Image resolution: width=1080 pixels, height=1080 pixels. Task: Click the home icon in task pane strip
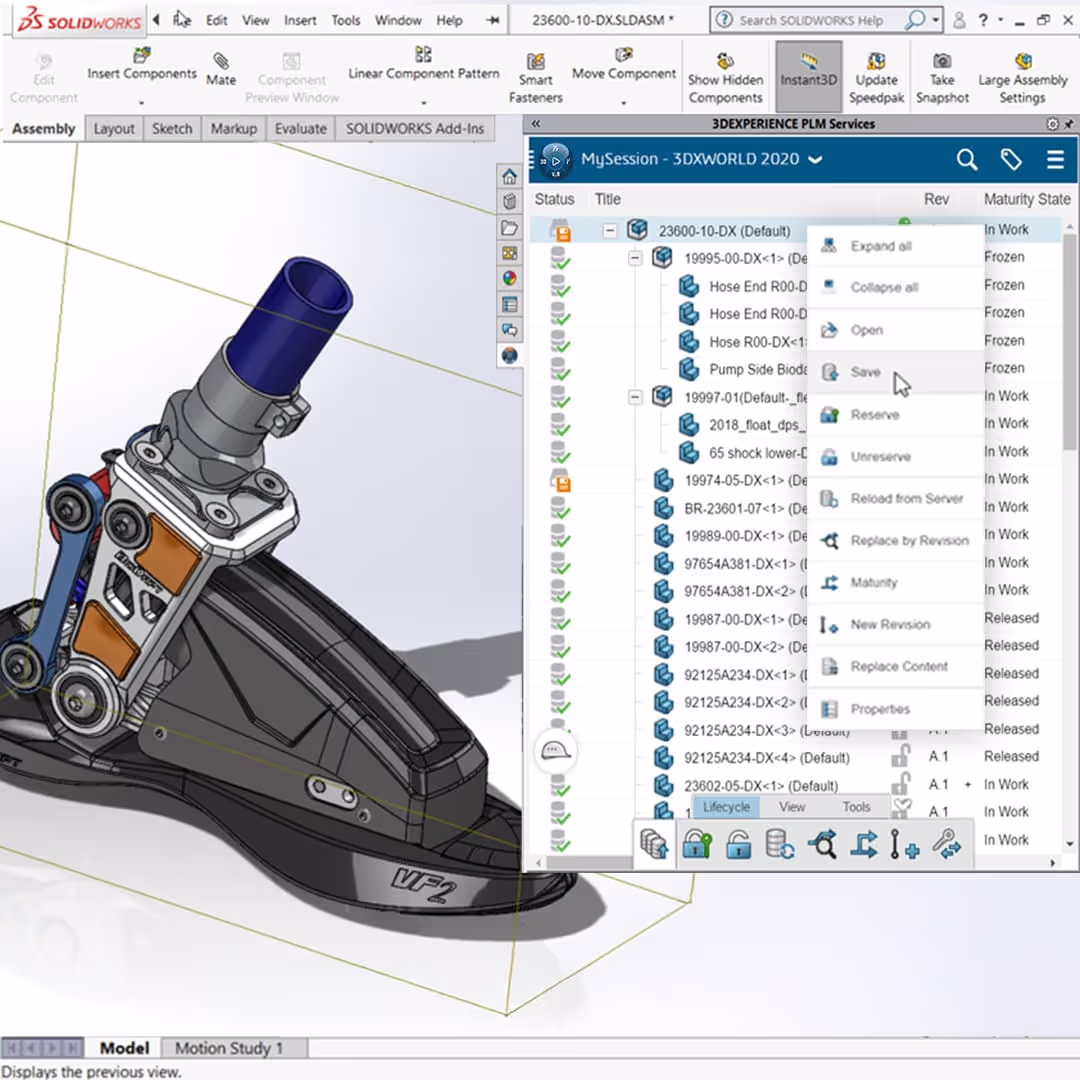click(x=509, y=177)
